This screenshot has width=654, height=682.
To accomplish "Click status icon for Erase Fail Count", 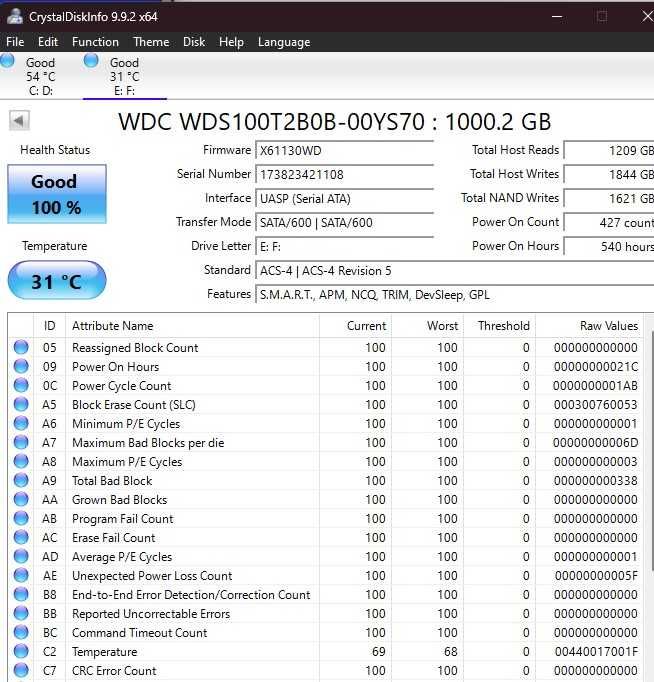I will pyautogui.click(x=21, y=537).
